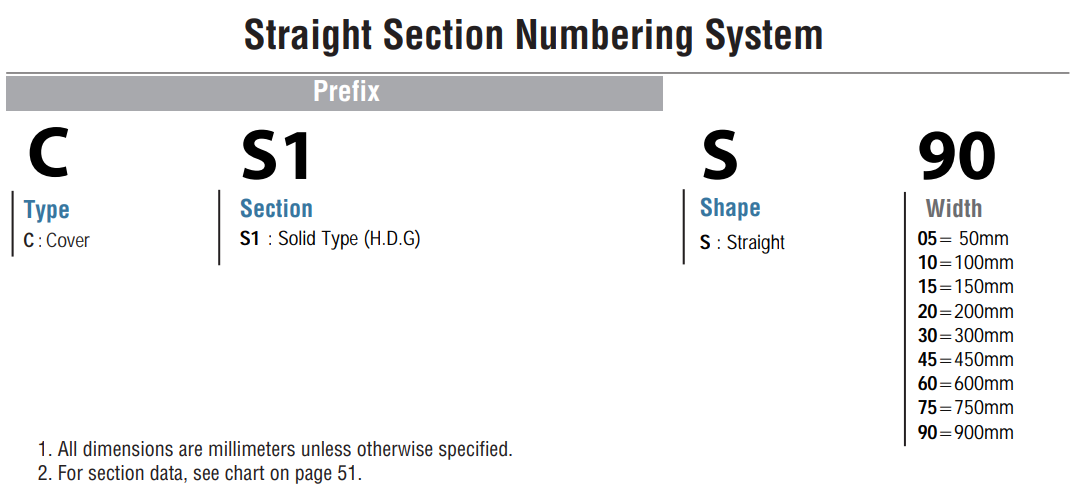Click the note referencing page 51 chart
Image resolution: width=1073 pixels, height=485 pixels.
pyautogui.click(x=200, y=473)
